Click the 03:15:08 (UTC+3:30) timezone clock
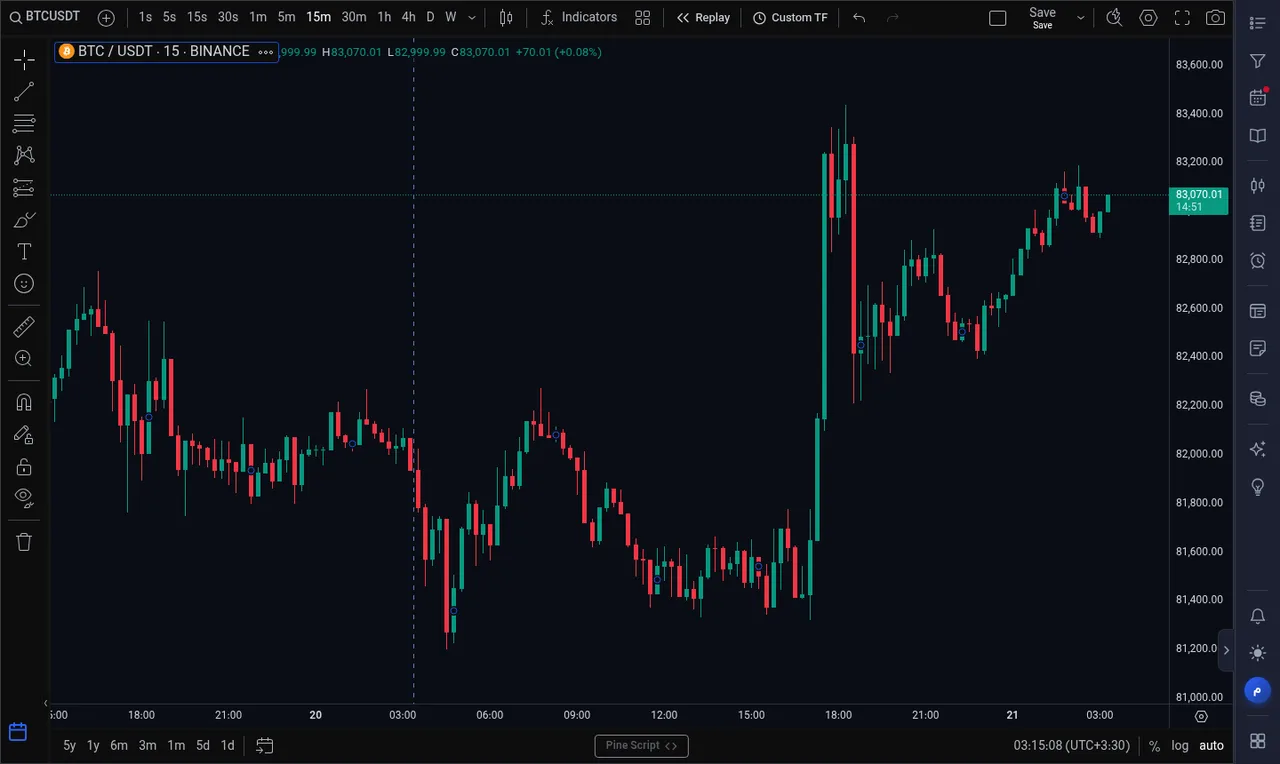 point(1072,746)
